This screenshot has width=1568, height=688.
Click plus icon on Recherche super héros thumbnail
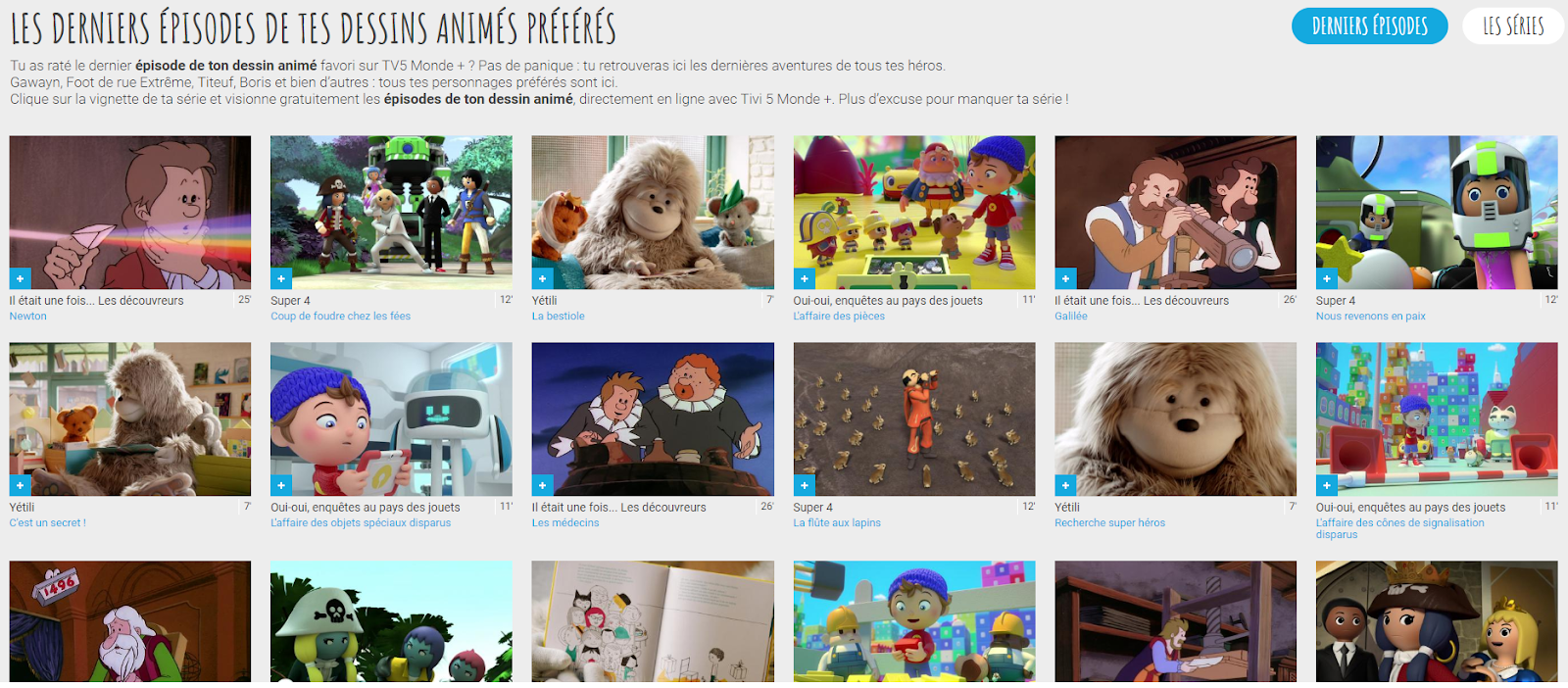click(1065, 485)
